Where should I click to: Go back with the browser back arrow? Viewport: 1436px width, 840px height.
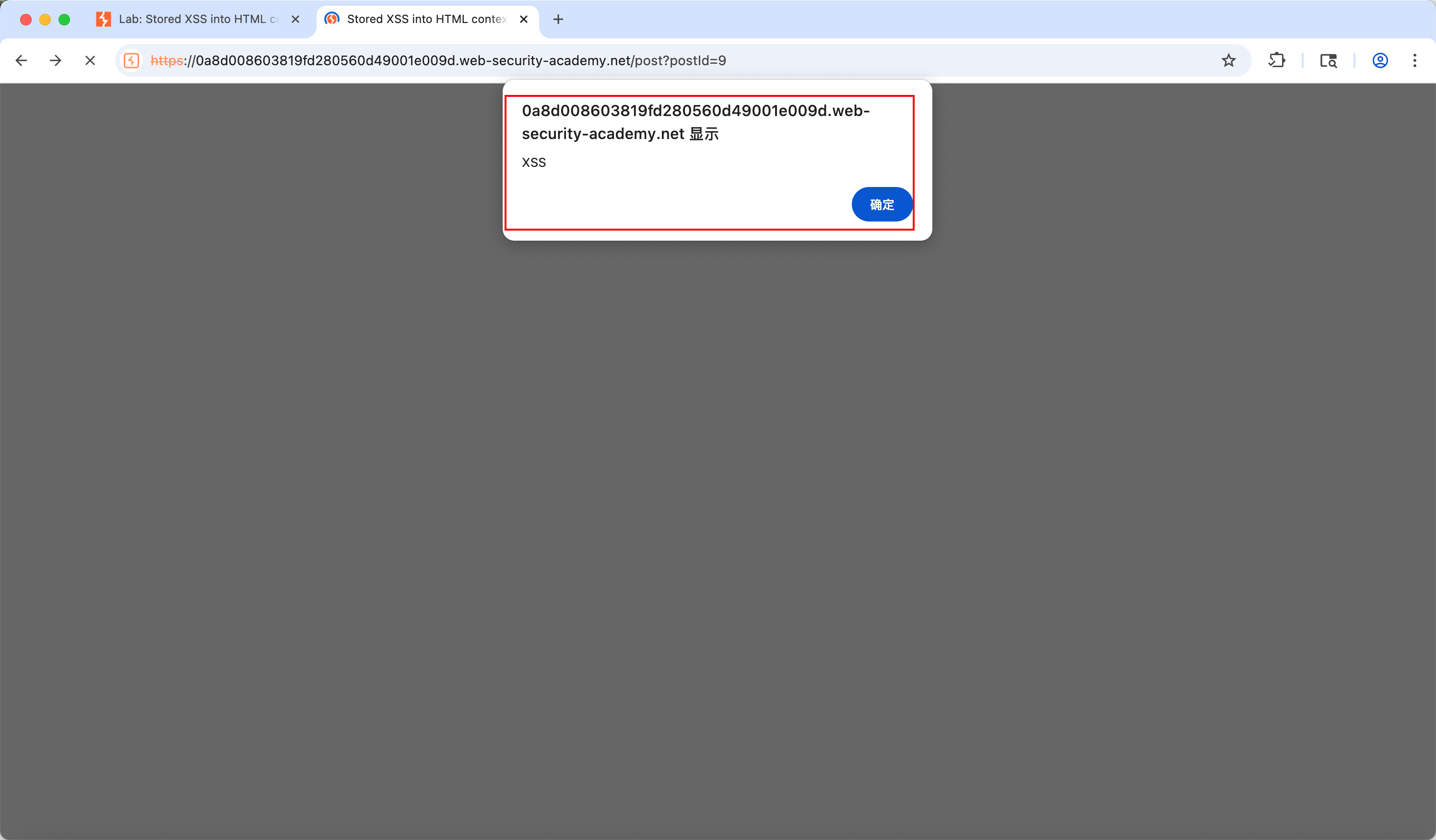(21, 60)
